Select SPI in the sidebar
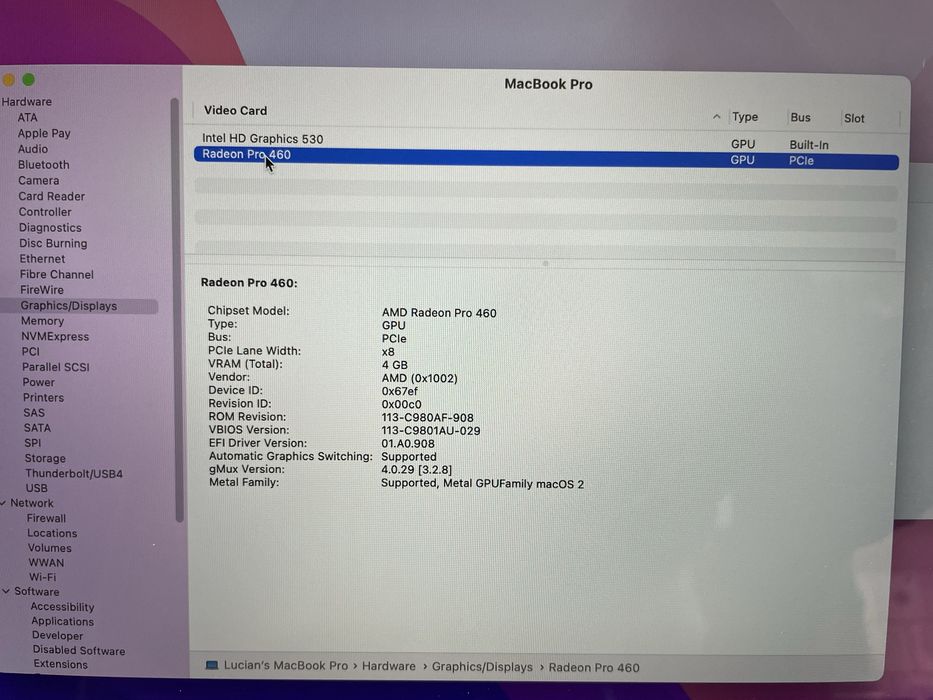The image size is (933, 700). tap(33, 443)
